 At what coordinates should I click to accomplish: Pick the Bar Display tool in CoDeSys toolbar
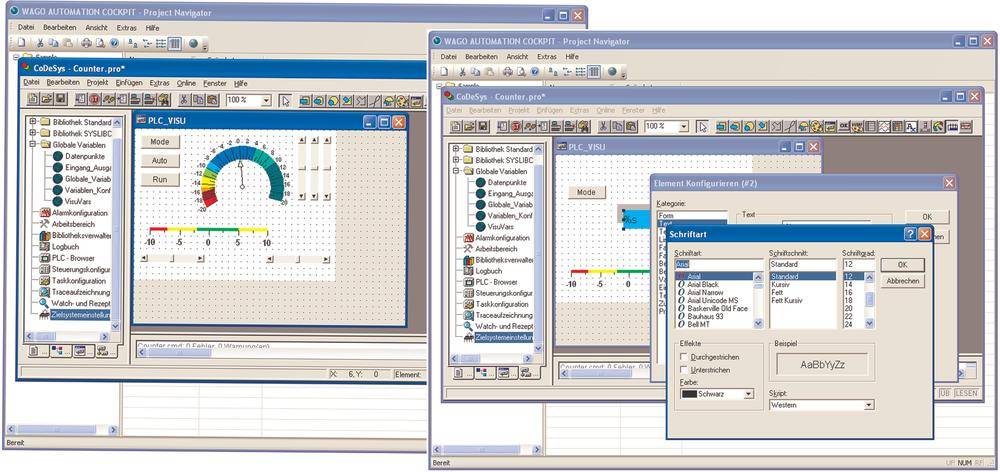tap(952, 126)
